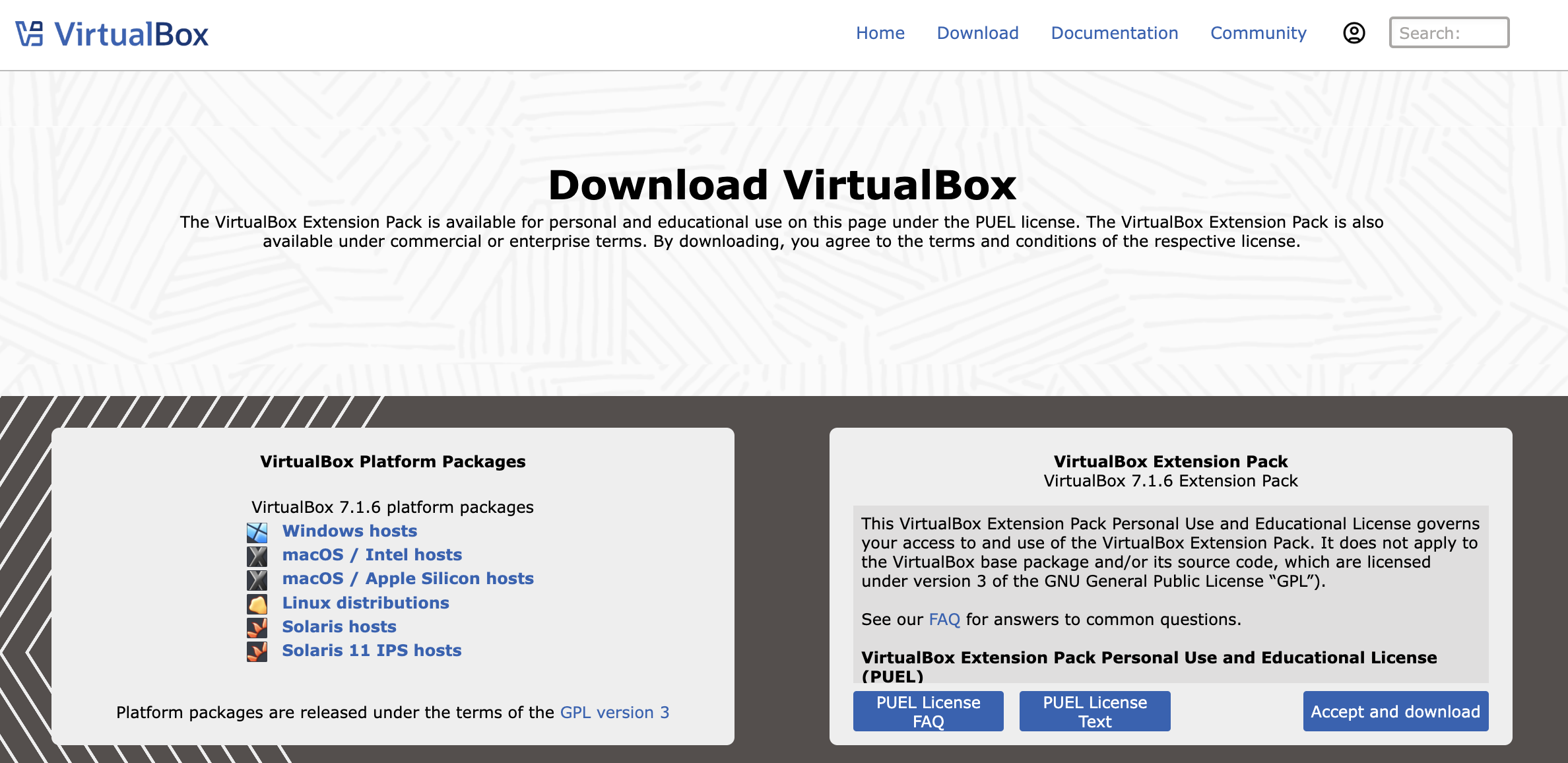Open the Community menu item
This screenshot has height=763, width=1568.
click(x=1258, y=33)
